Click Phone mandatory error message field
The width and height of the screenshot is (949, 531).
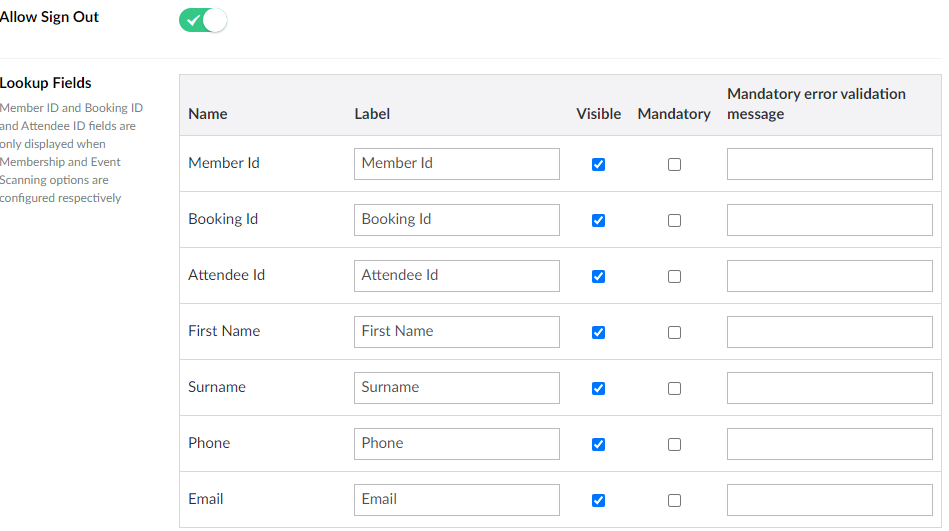pos(829,444)
